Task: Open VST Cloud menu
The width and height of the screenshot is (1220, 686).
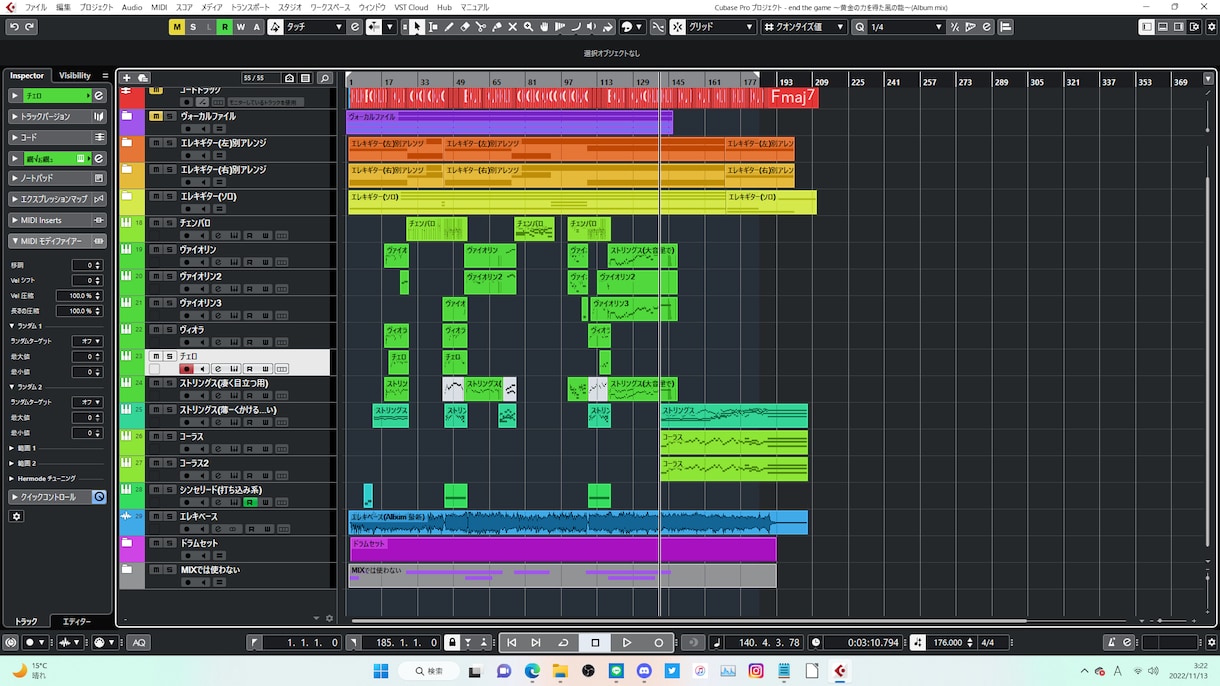Action: (x=411, y=7)
